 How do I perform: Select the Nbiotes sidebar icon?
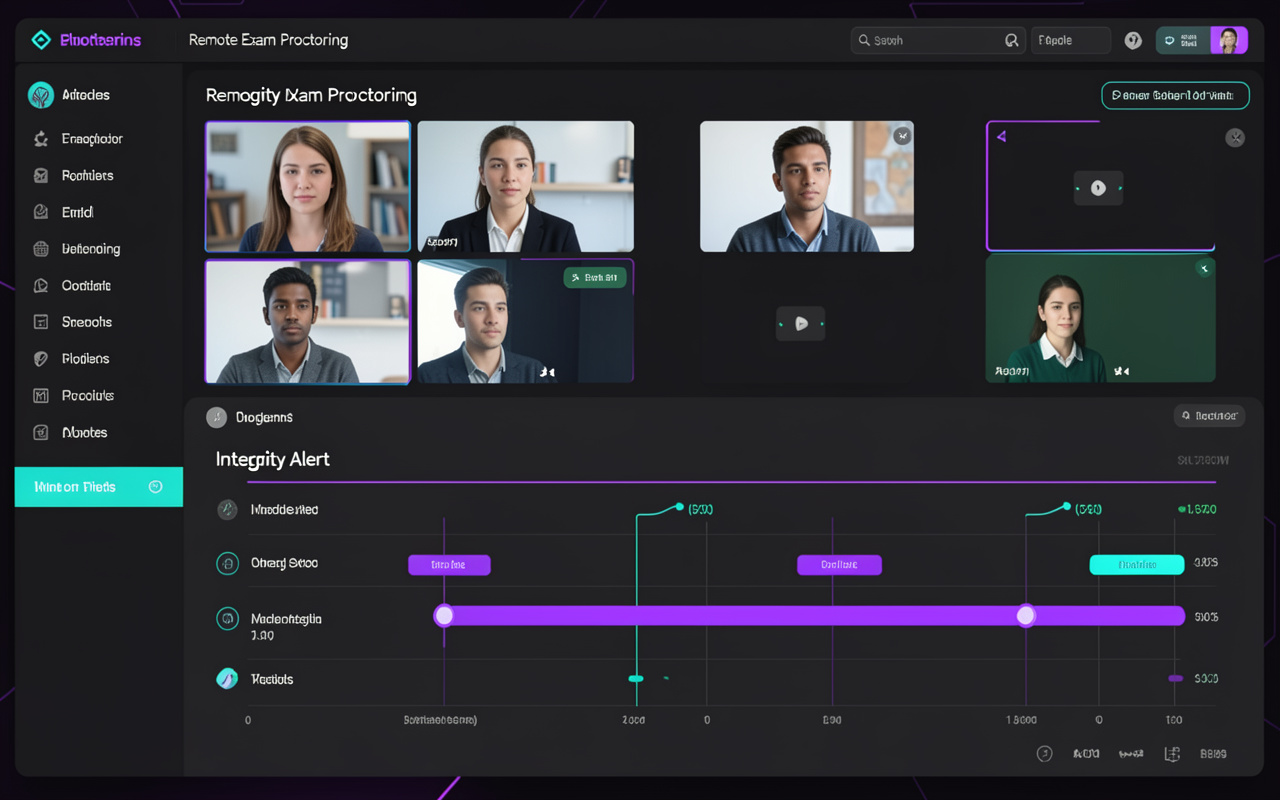pos(41,432)
